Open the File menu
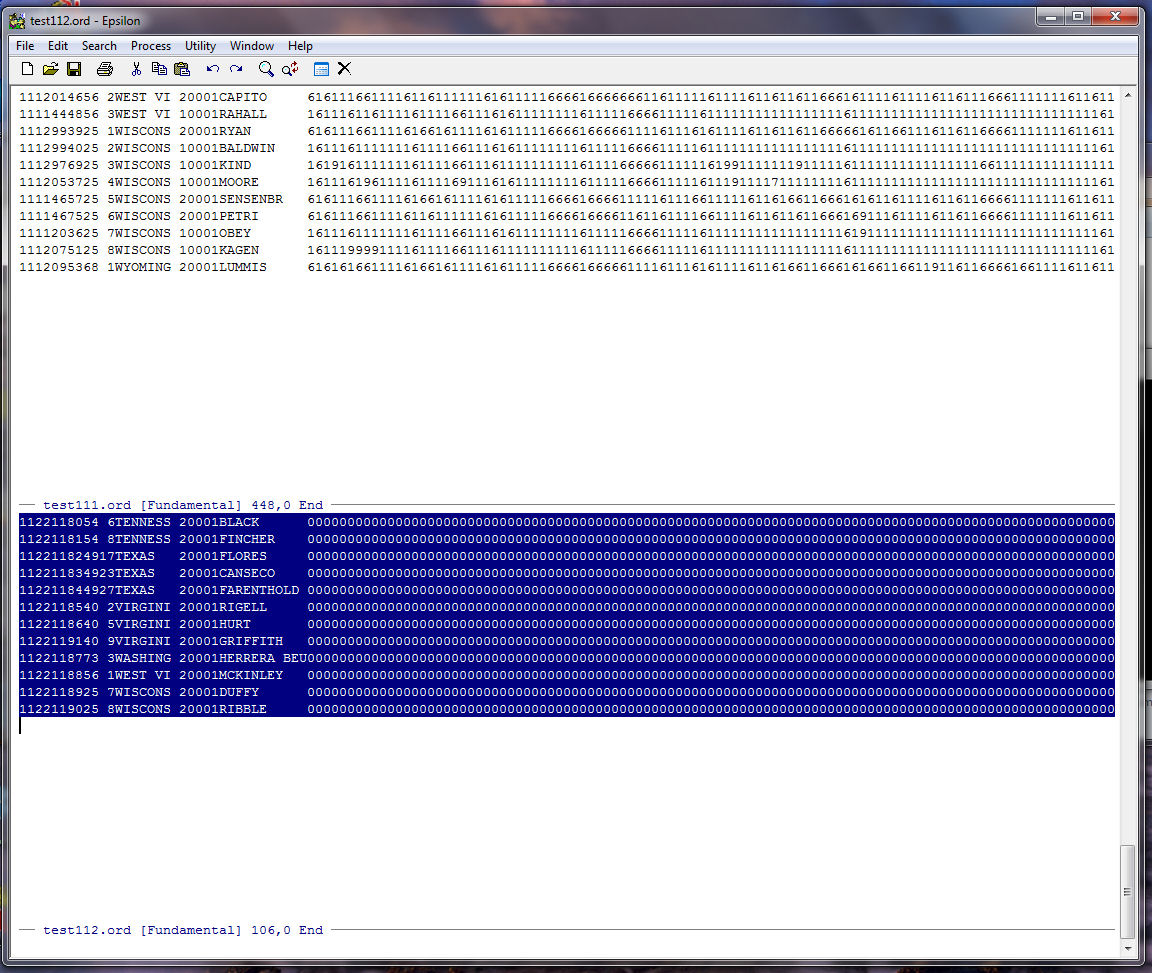The width and height of the screenshot is (1152, 973). 25,46
